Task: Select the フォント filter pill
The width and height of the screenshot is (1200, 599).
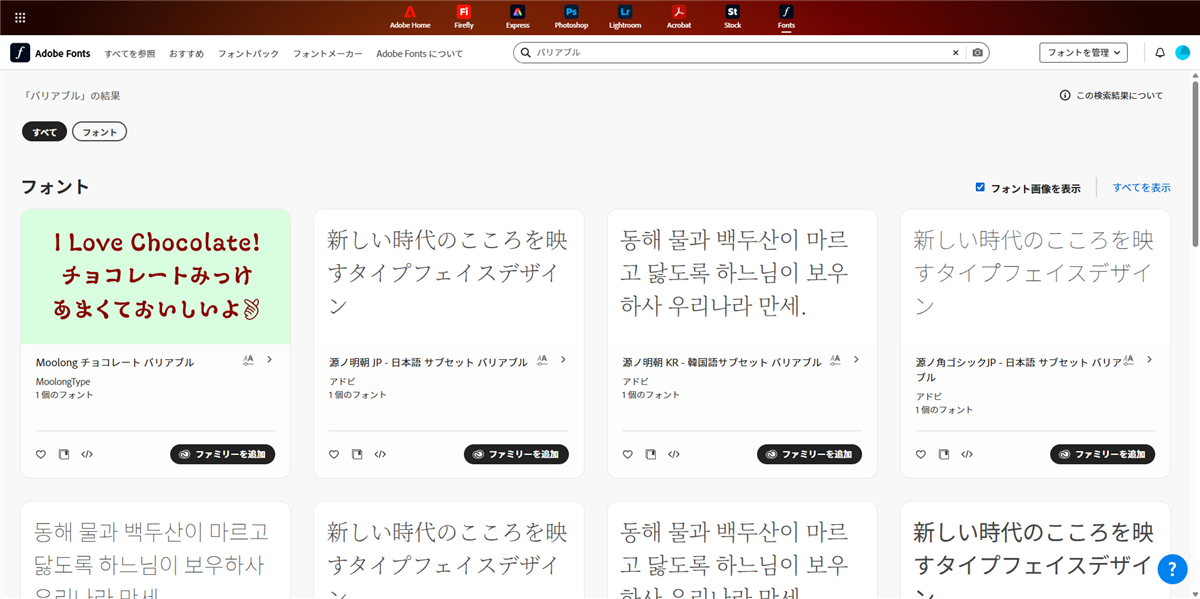Action: coord(99,132)
